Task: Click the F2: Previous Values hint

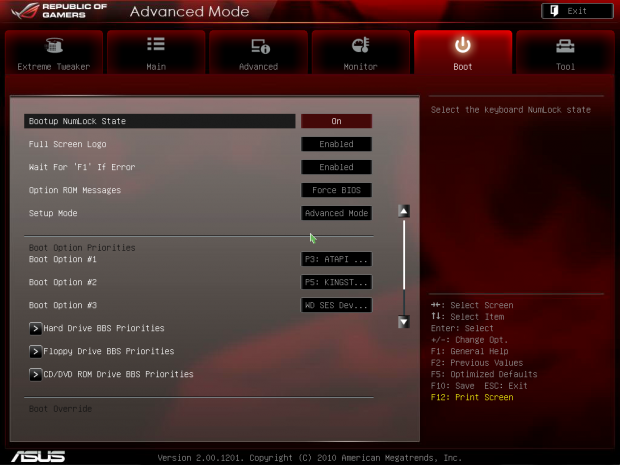Action: [x=476, y=363]
